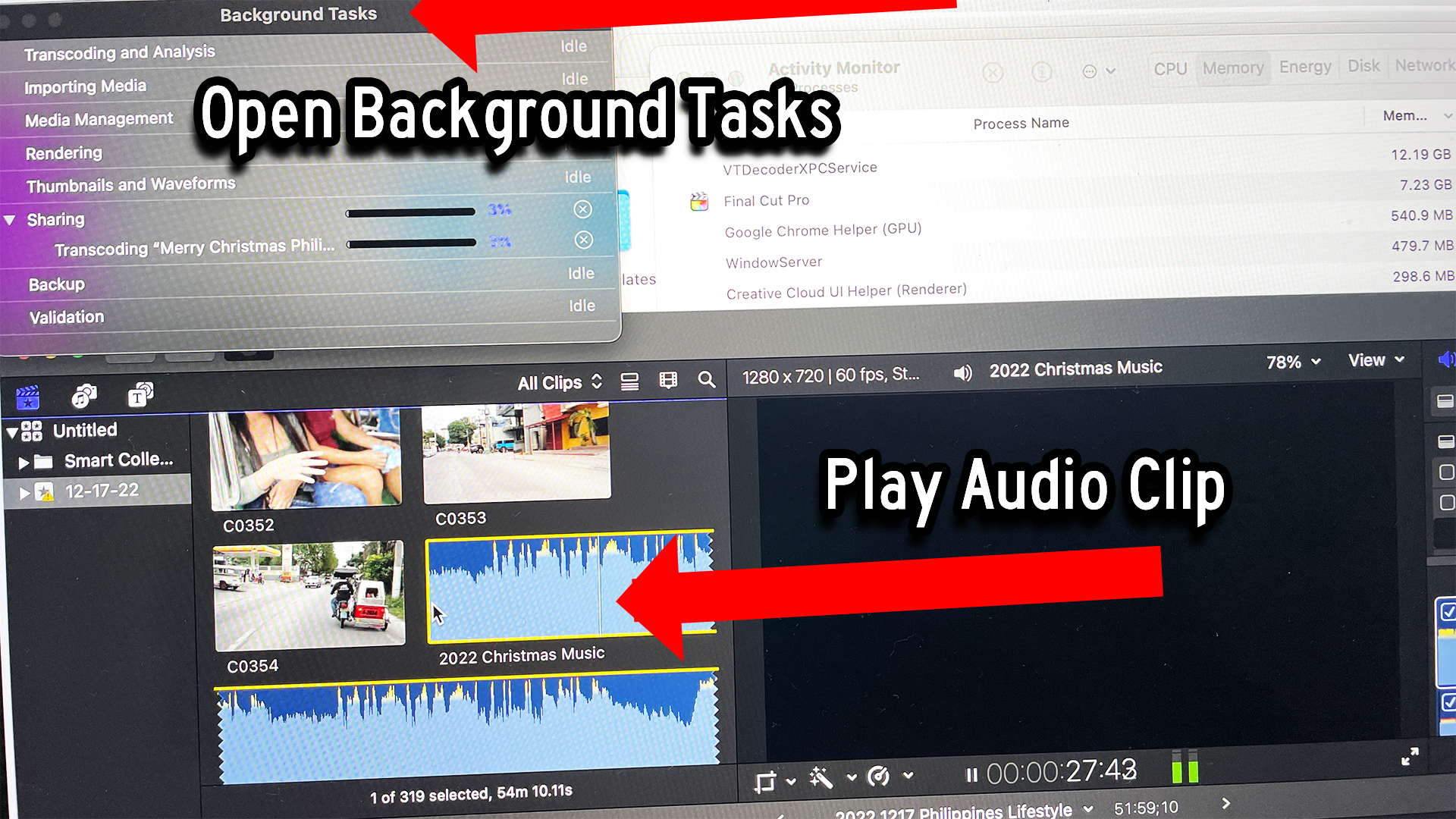Sort by the Process Name column
The height and width of the screenshot is (819, 1456).
pos(1021,124)
